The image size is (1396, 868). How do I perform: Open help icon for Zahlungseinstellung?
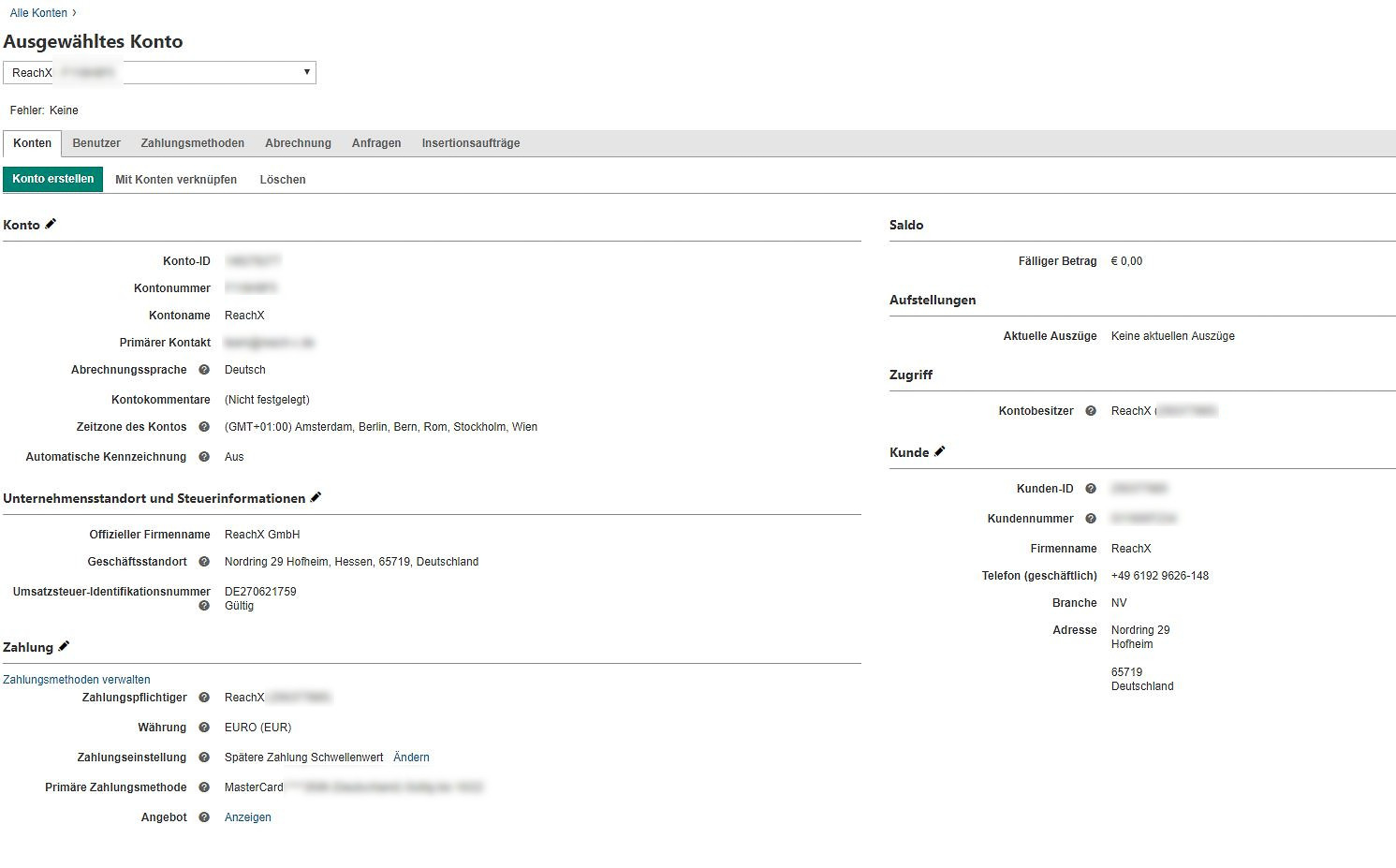(204, 758)
